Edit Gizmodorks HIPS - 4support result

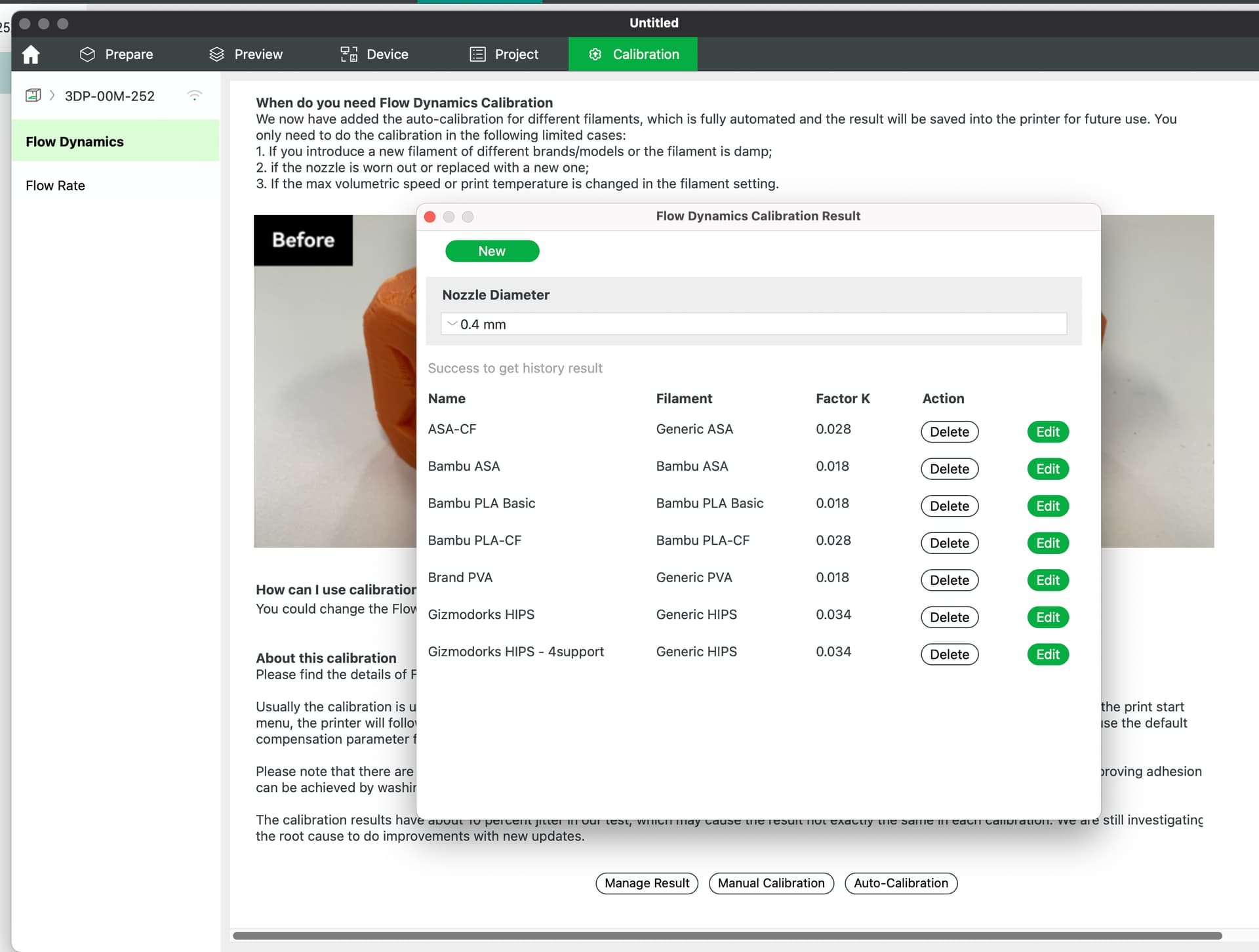tap(1048, 654)
